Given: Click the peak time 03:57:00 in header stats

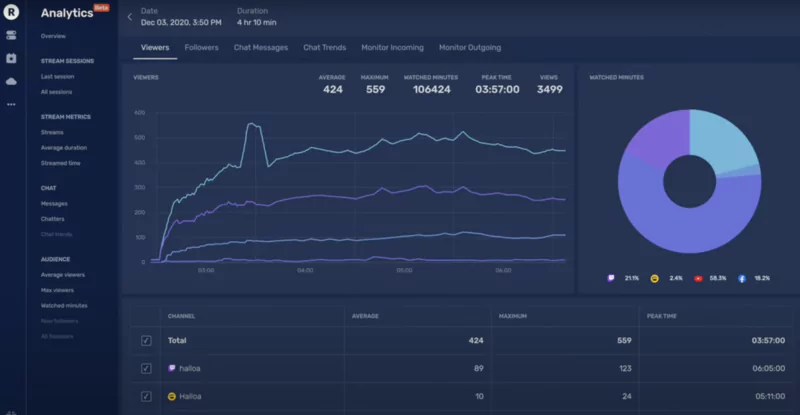Looking at the screenshot, I should (x=497, y=89).
